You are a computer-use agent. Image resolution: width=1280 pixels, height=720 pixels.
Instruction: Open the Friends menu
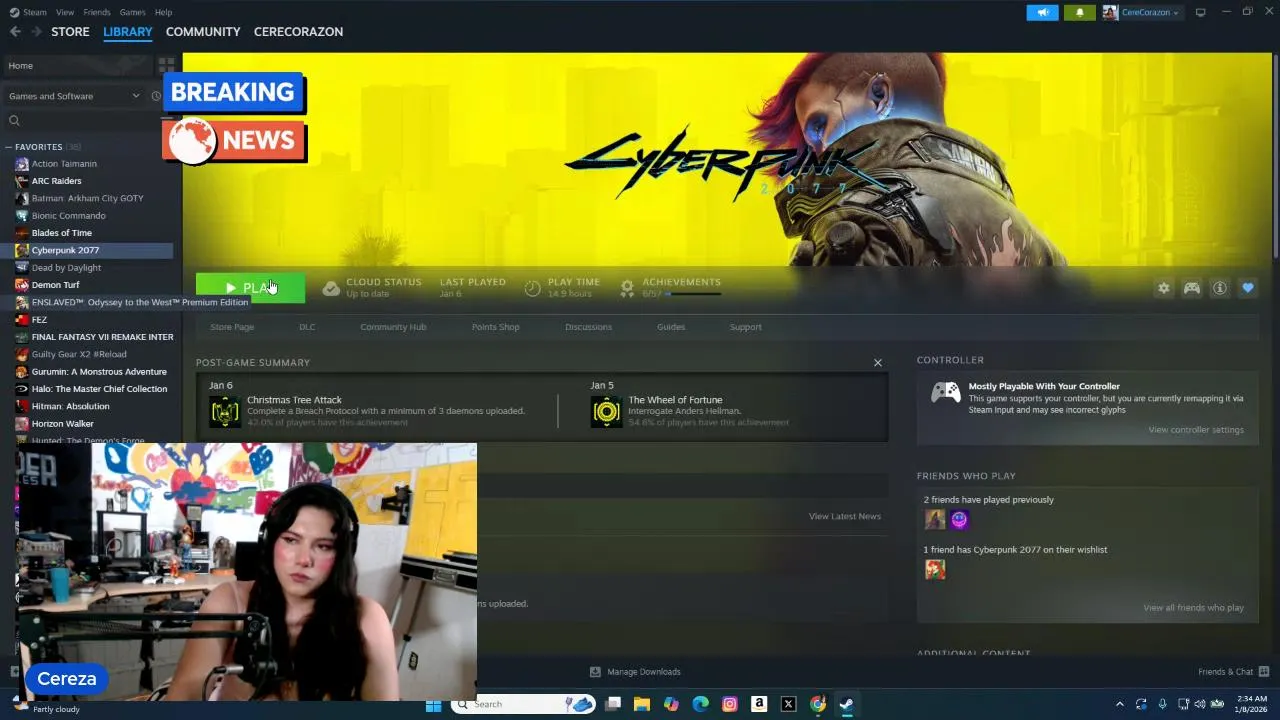click(x=97, y=12)
